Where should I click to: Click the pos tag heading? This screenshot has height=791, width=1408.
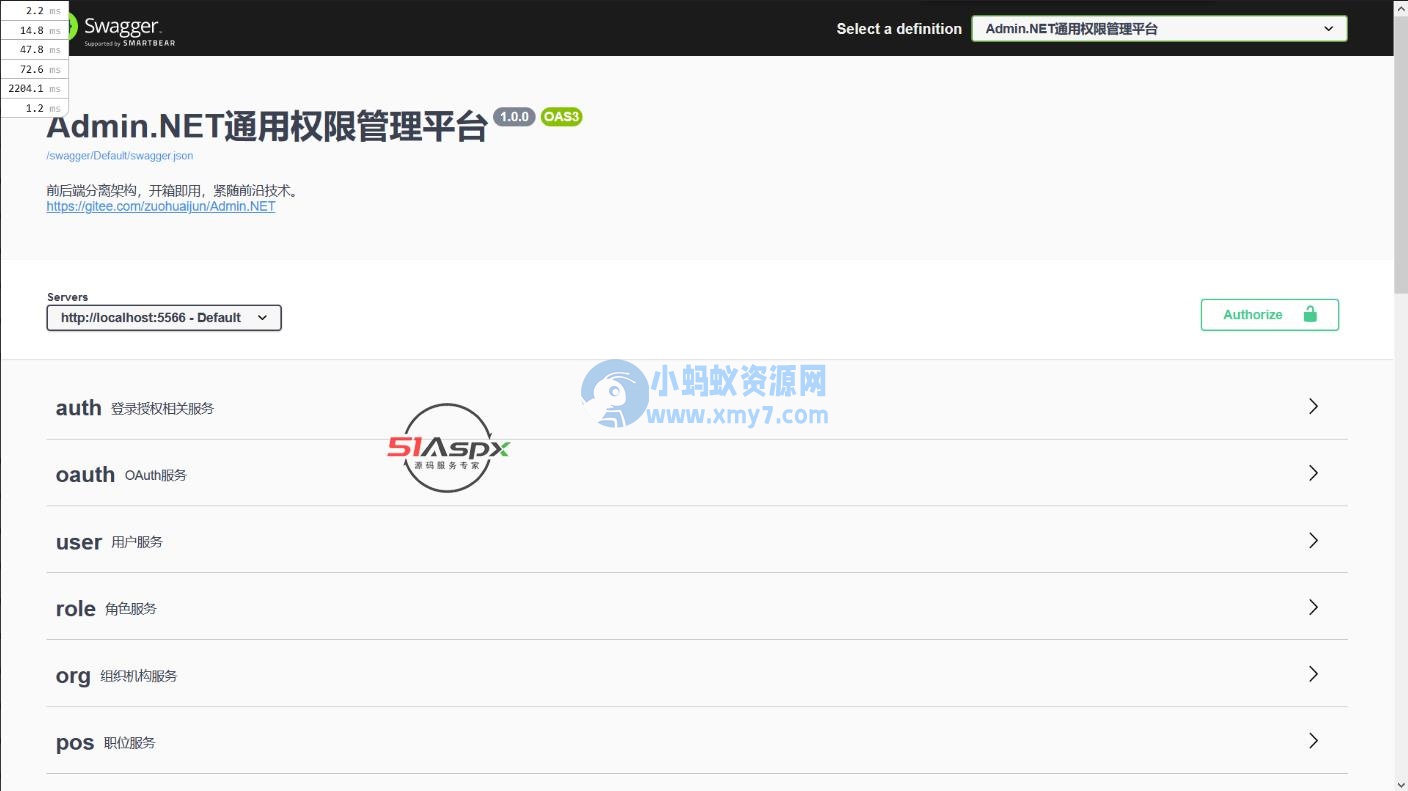coord(75,743)
